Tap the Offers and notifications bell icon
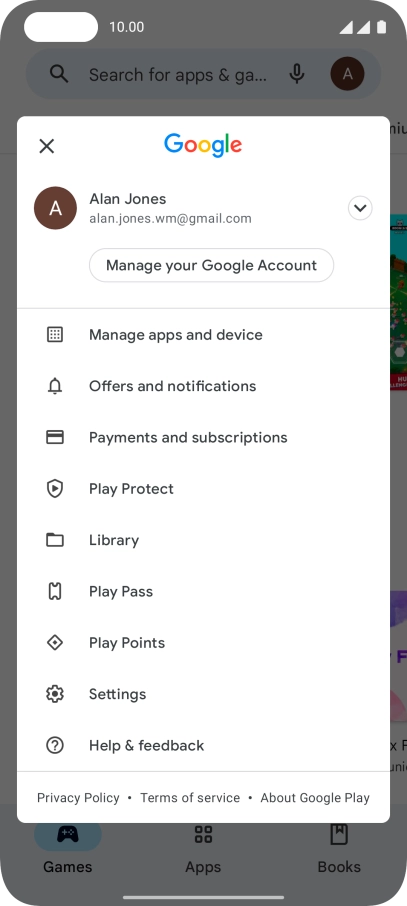 pyautogui.click(x=55, y=386)
